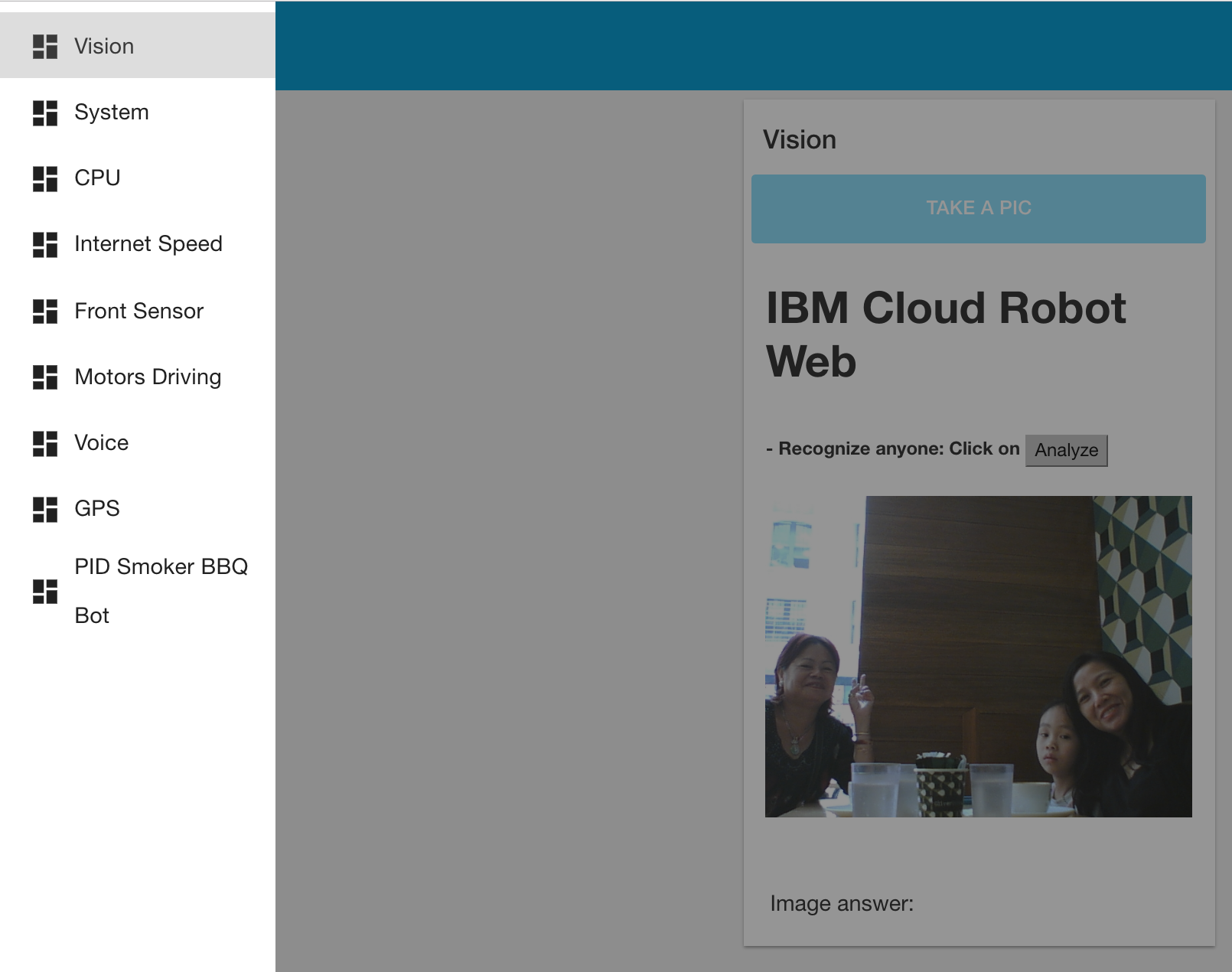Open the CPU monitoring page
The width and height of the screenshot is (1232, 972).
pos(96,178)
